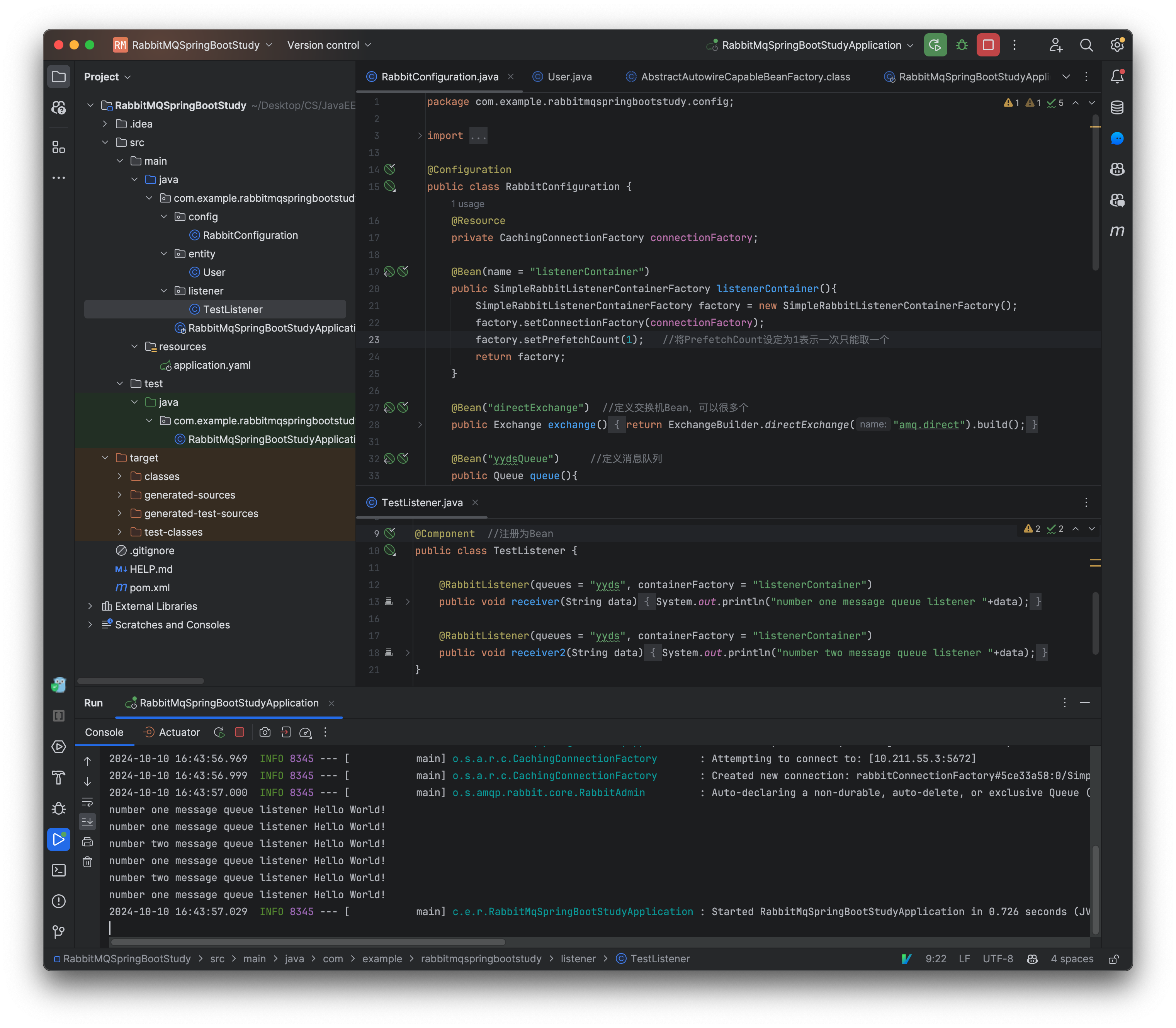Open the Git tool window via the branch icon
Viewport: 1176px width, 1028px height.
click(x=58, y=932)
